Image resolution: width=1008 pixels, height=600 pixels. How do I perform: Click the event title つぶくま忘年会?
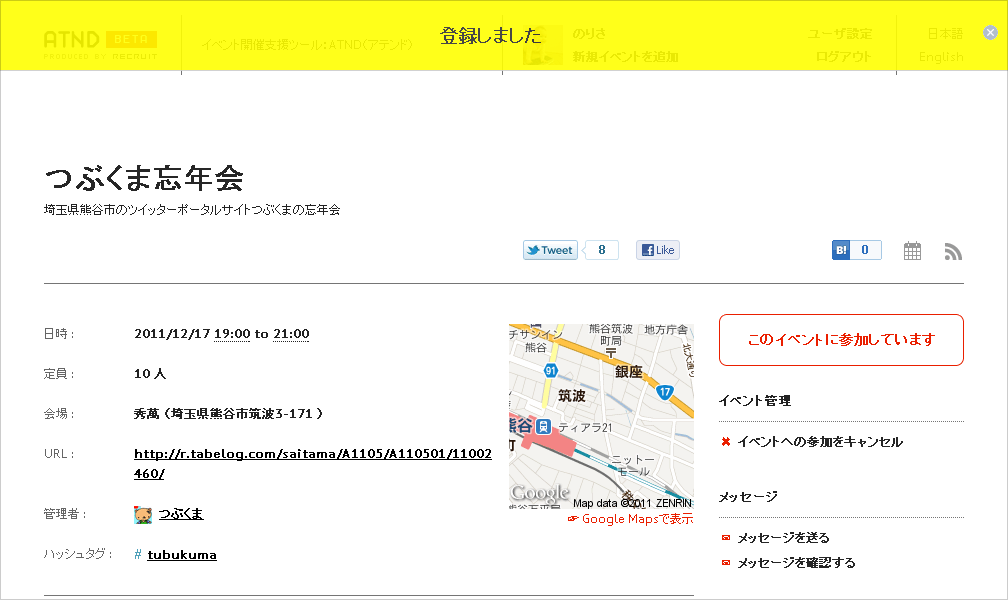pos(144,178)
